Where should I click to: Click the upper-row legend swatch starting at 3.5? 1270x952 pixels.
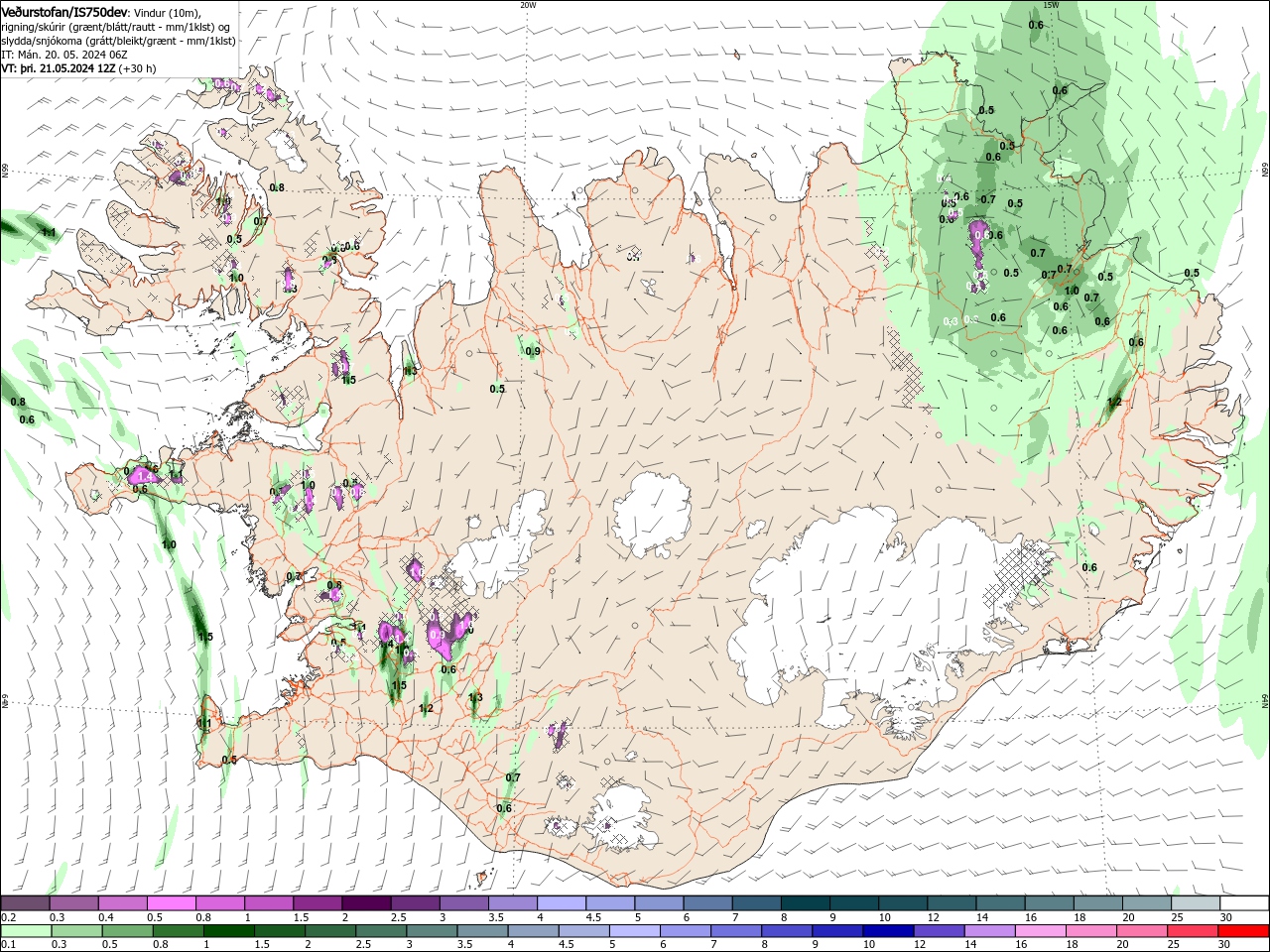(512, 903)
